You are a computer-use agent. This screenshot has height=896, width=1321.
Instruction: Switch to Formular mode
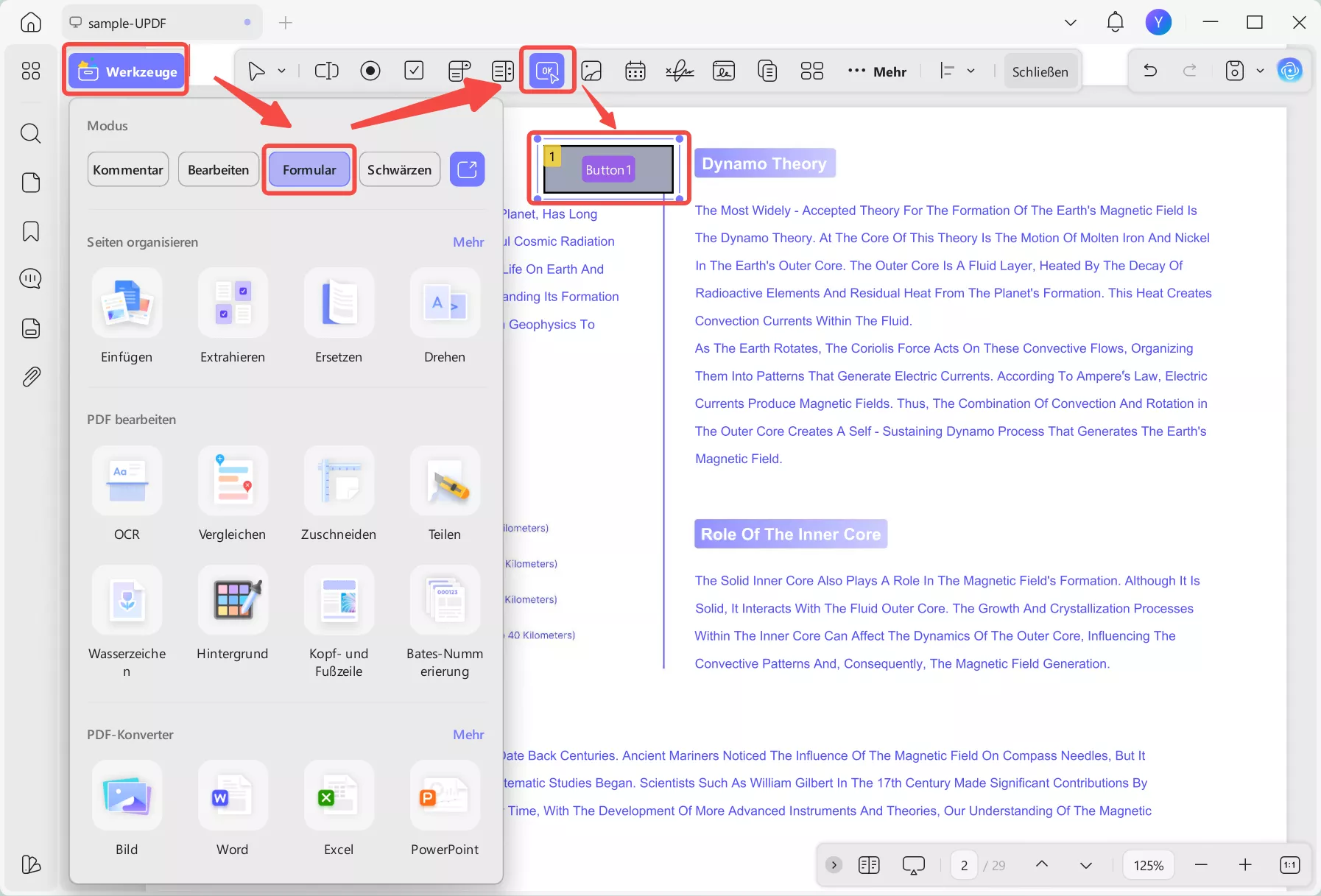[309, 169]
